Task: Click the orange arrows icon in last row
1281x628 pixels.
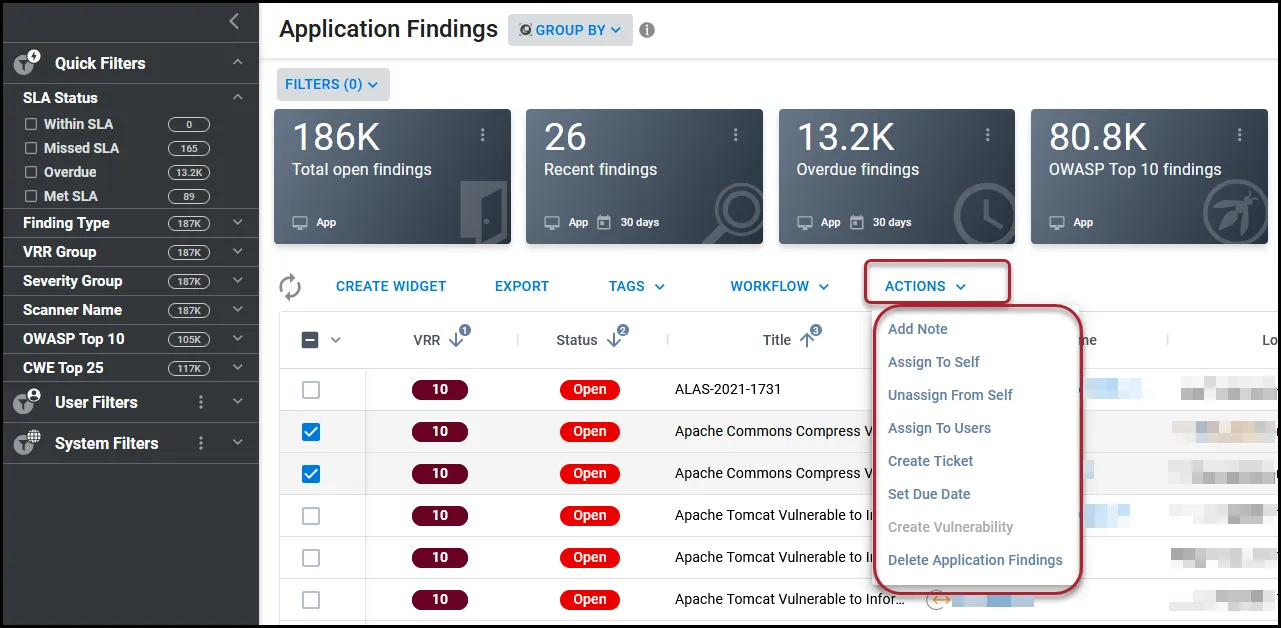Action: (937, 600)
